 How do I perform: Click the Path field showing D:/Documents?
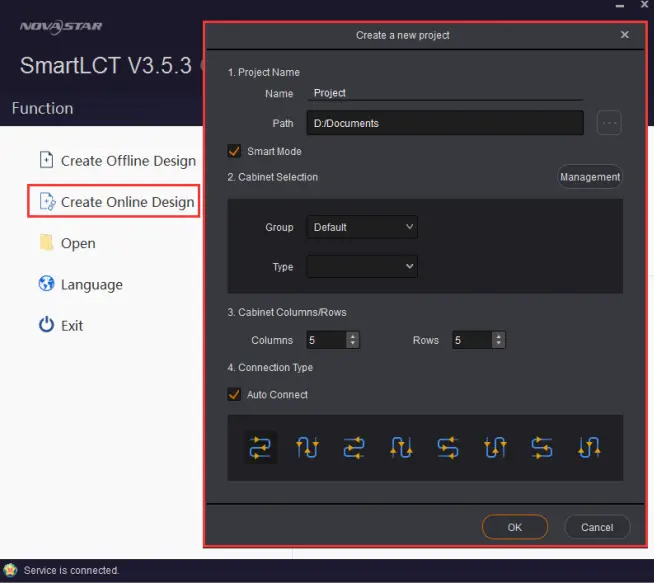[x=445, y=123]
